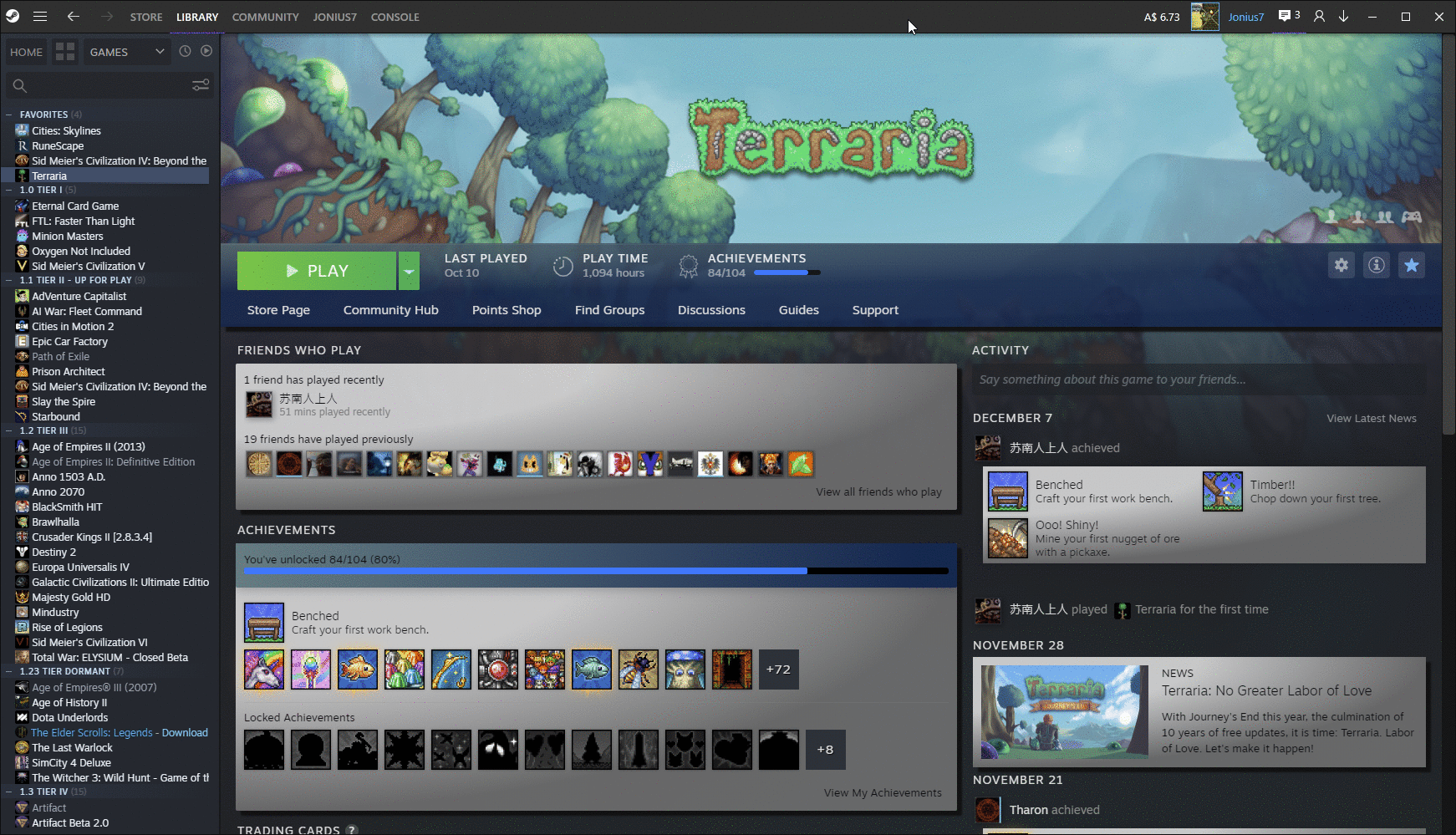
Task: Go to Terraria Community Hub
Action: (391, 310)
